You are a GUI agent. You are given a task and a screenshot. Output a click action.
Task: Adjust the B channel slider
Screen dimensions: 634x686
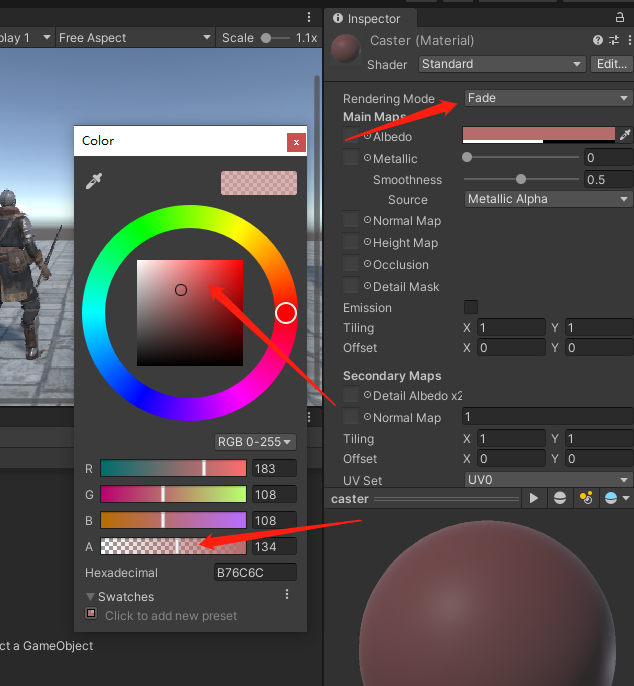[173, 520]
